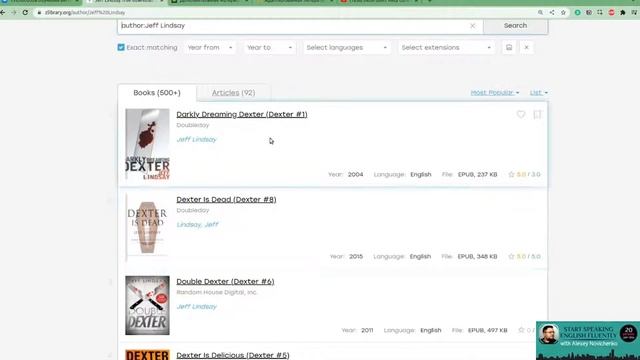Click the zoom magnifier icon in the address bar
Image resolution: width=640 pixels, height=360 pixels.
[x=540, y=13]
